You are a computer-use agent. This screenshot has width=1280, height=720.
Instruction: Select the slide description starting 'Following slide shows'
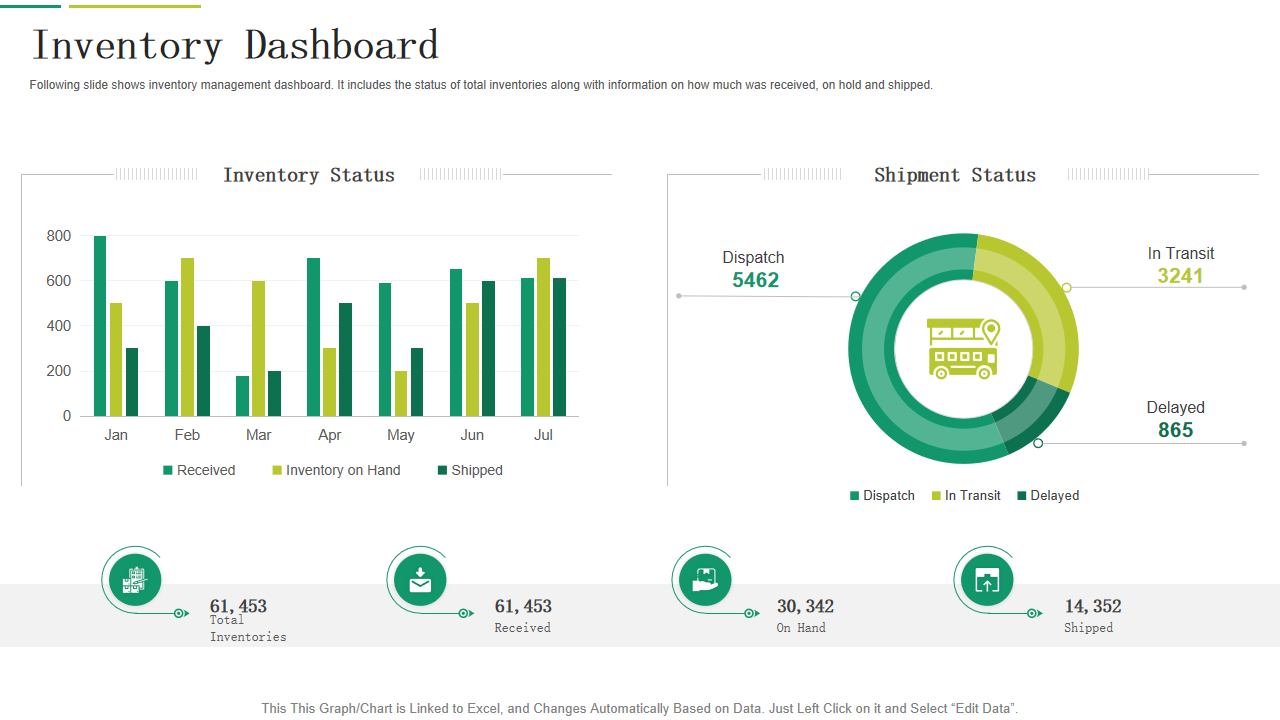[x=481, y=85]
